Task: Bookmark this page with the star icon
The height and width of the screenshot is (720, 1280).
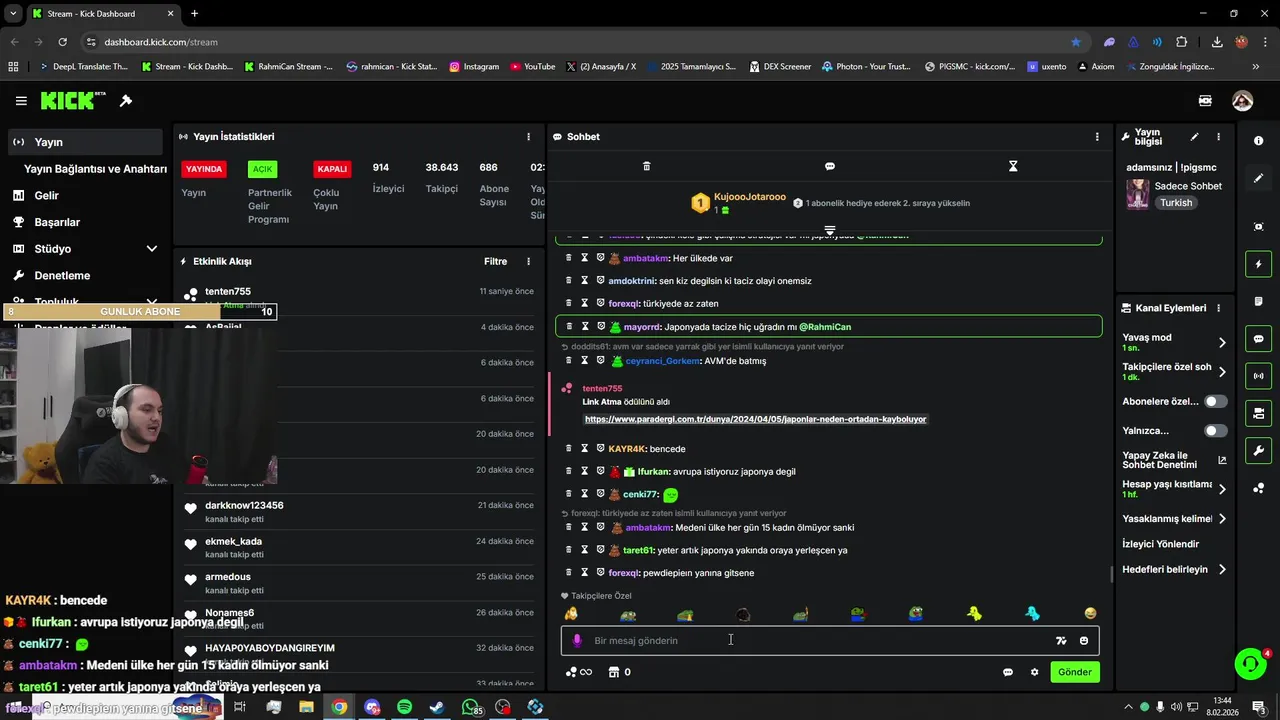Action: click(x=1076, y=42)
